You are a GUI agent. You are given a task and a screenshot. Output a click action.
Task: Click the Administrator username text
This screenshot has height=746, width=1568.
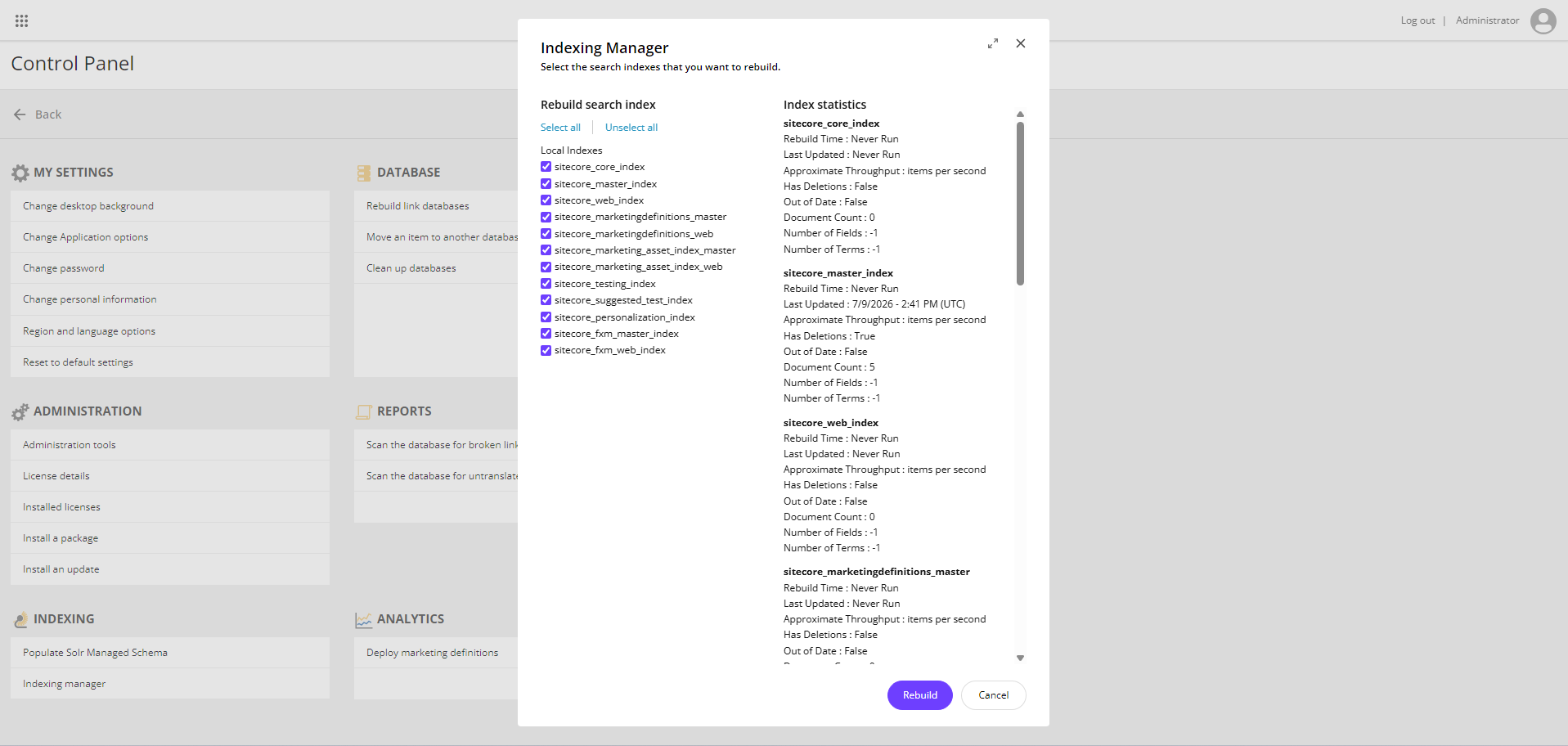click(x=1487, y=20)
